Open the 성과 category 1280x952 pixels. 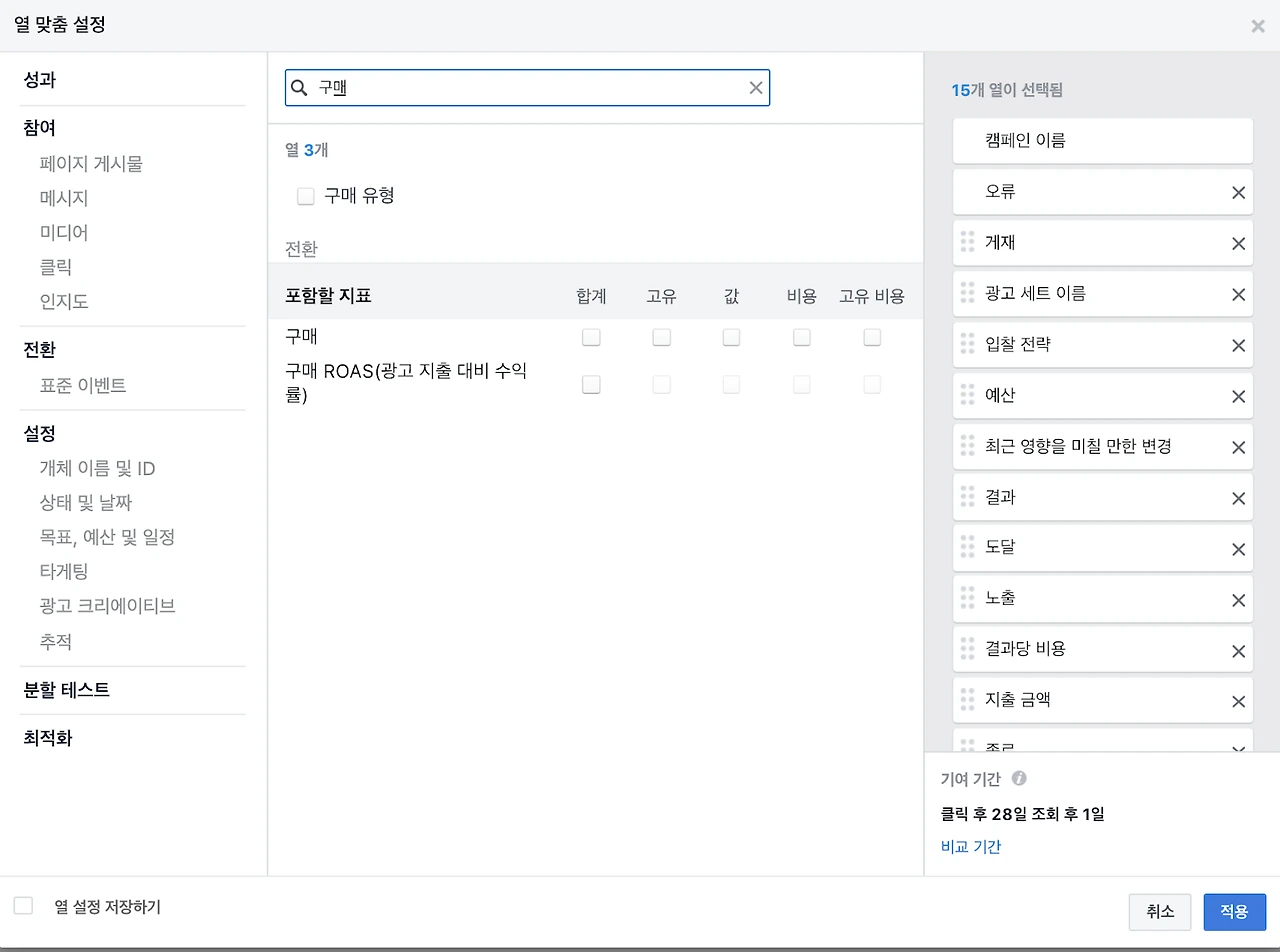click(x=40, y=81)
